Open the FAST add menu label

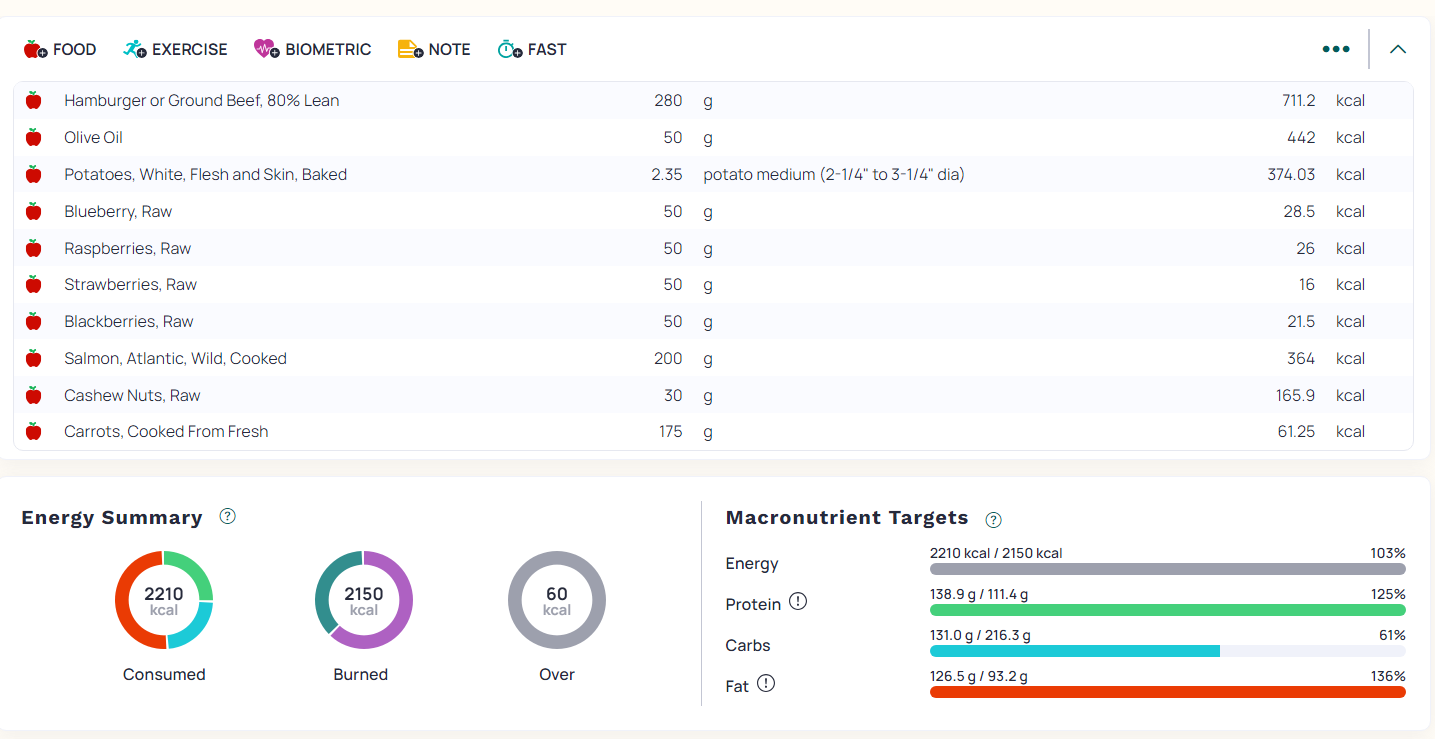click(547, 49)
